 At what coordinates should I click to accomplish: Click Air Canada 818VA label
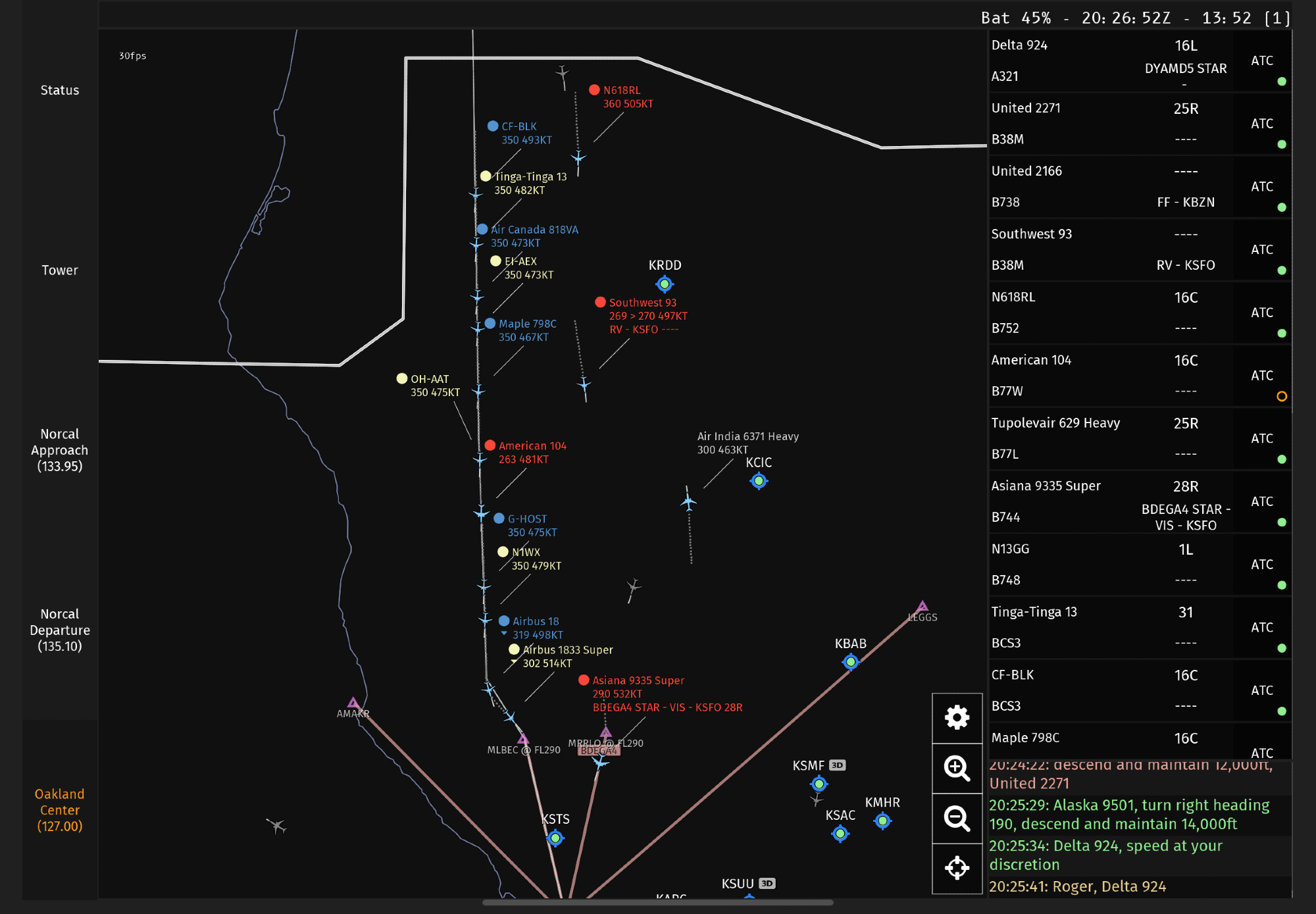click(x=534, y=230)
